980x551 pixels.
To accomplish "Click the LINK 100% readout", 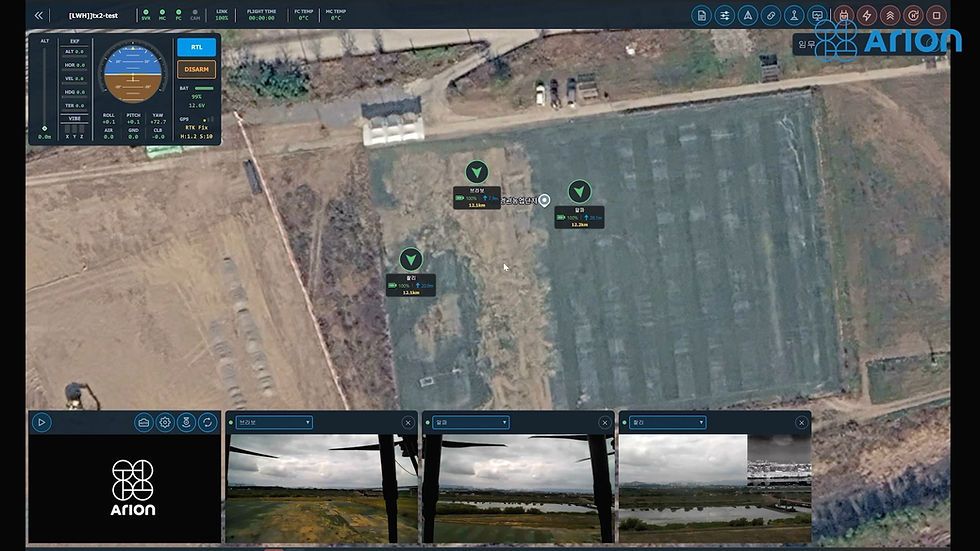I will click(x=222, y=15).
